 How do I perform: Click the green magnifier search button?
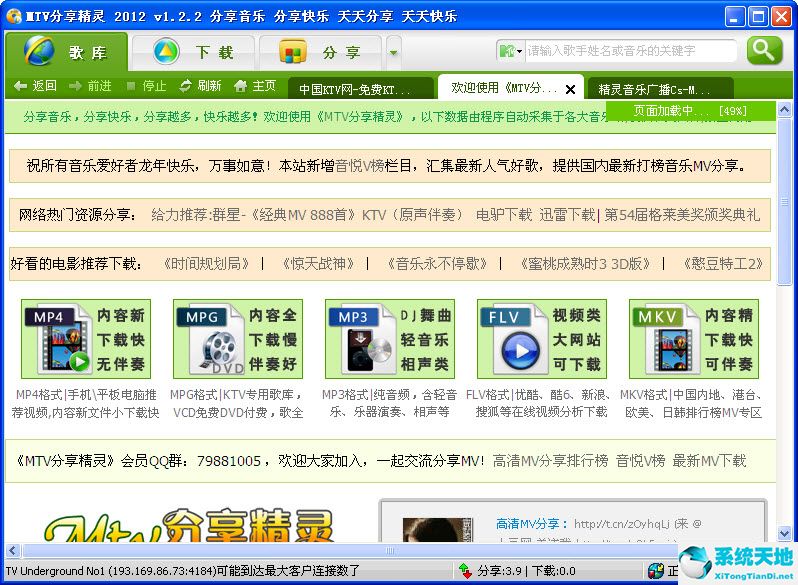[764, 50]
